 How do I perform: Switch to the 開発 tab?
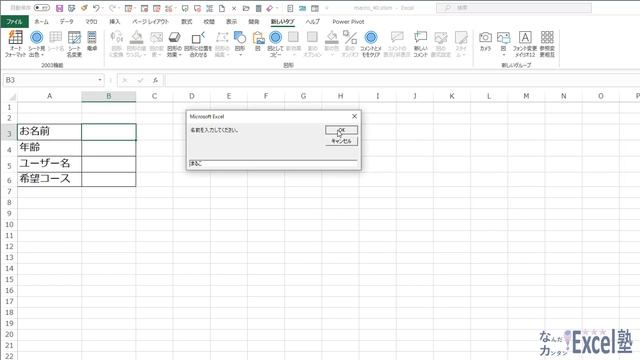(253, 22)
